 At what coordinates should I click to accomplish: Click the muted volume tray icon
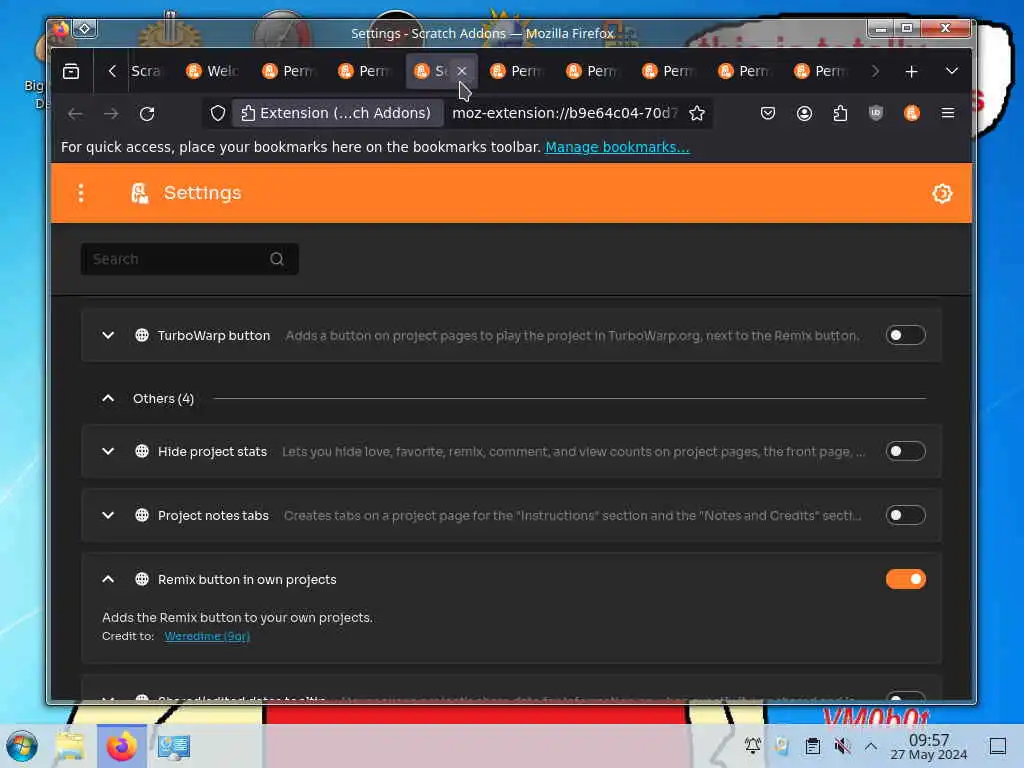tap(842, 746)
